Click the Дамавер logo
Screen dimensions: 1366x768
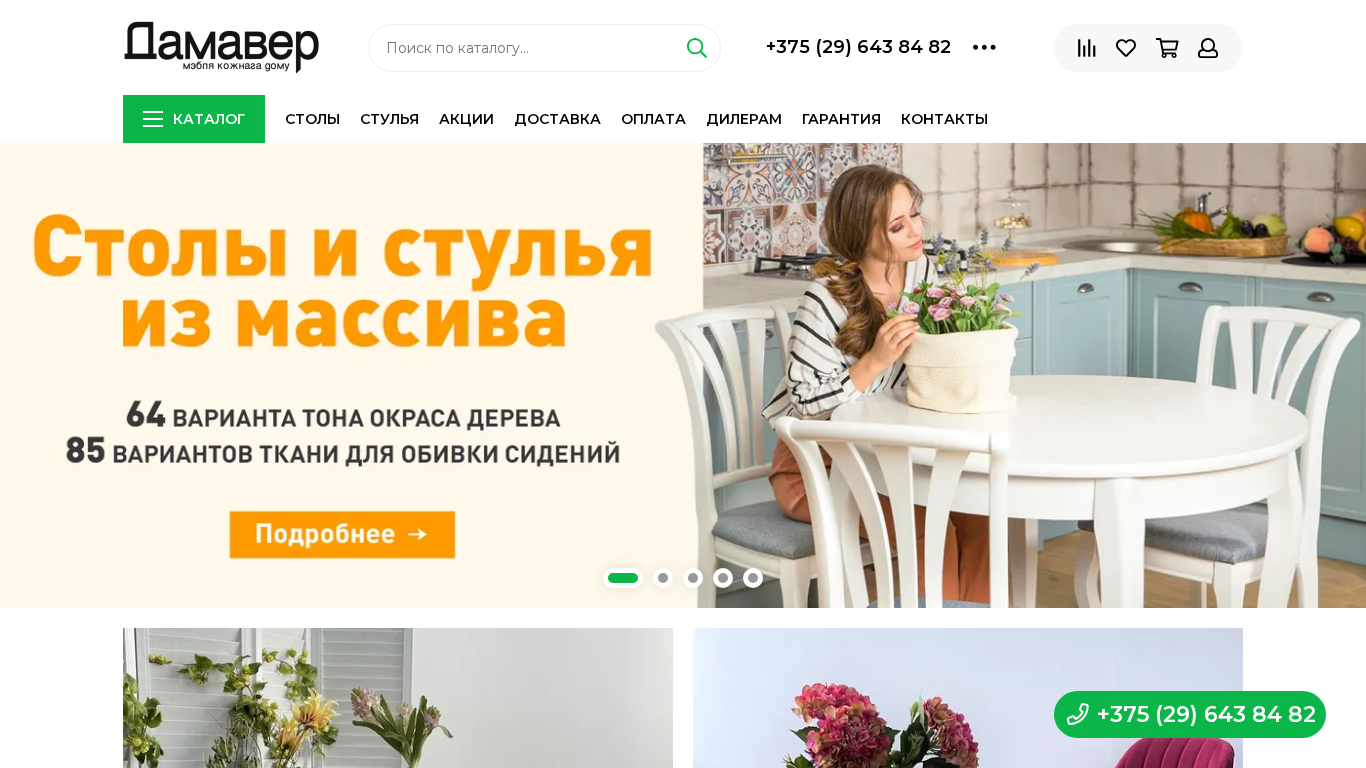click(221, 47)
